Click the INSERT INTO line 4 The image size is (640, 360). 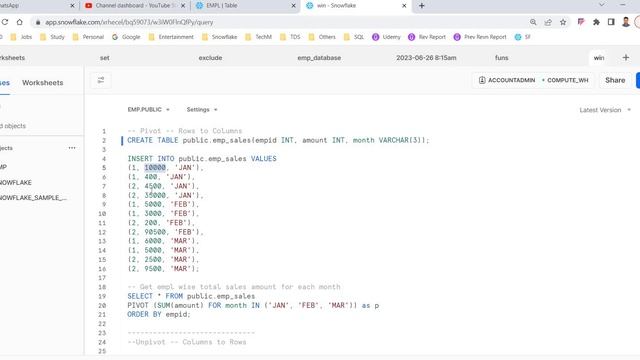(x=202, y=159)
